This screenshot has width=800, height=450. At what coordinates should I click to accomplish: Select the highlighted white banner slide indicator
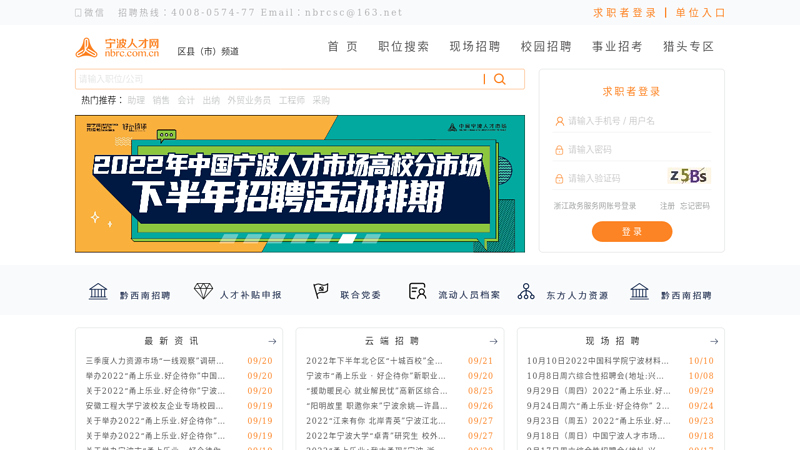coord(347,238)
